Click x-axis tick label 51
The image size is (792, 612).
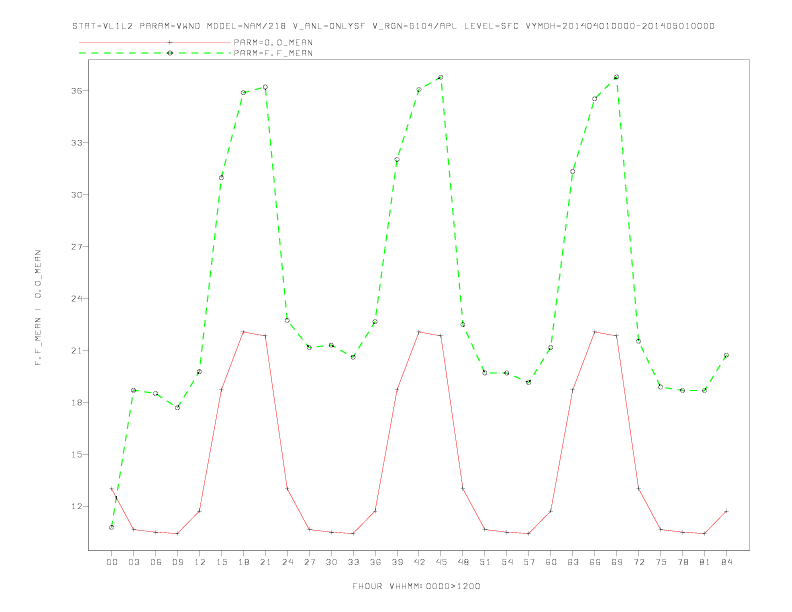(485, 562)
